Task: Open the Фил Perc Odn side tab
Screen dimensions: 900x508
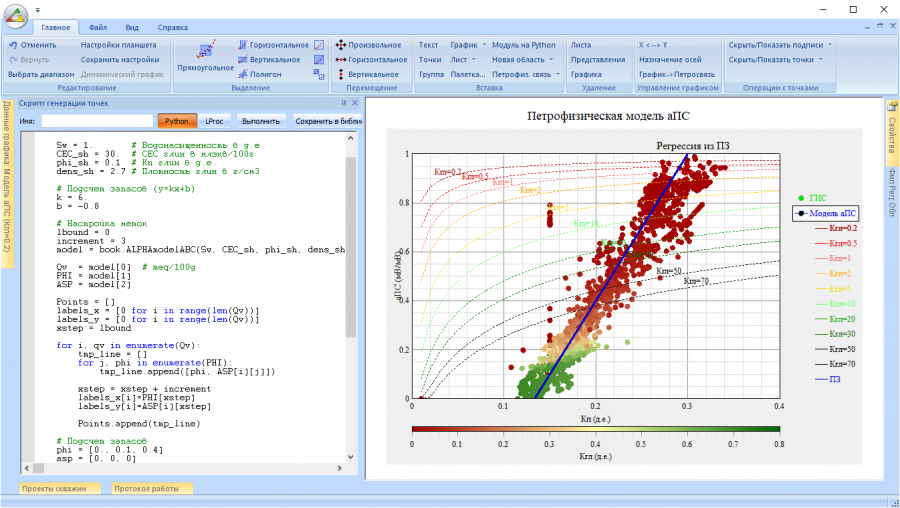Action: [x=892, y=193]
